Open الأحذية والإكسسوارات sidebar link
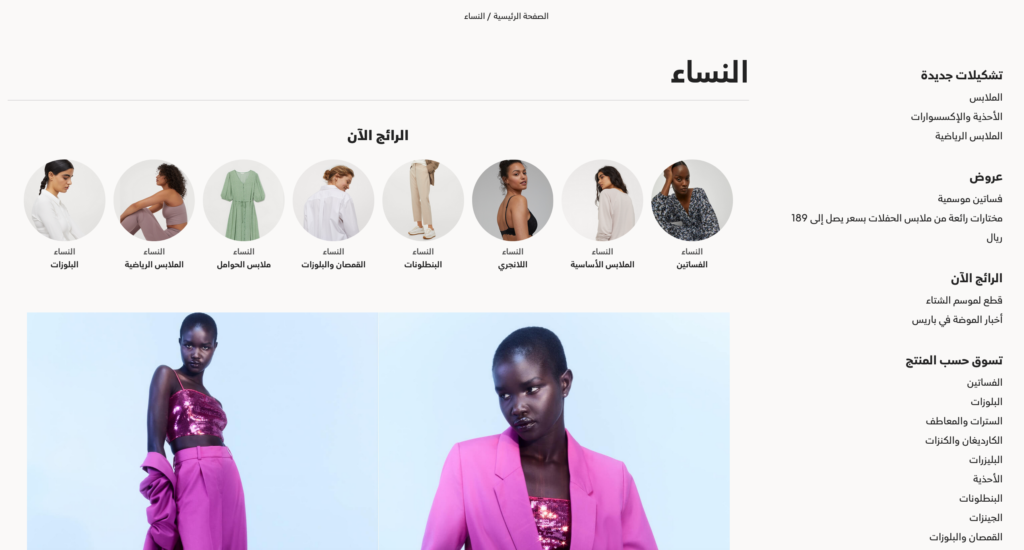This screenshot has width=1024, height=550. coord(957,117)
